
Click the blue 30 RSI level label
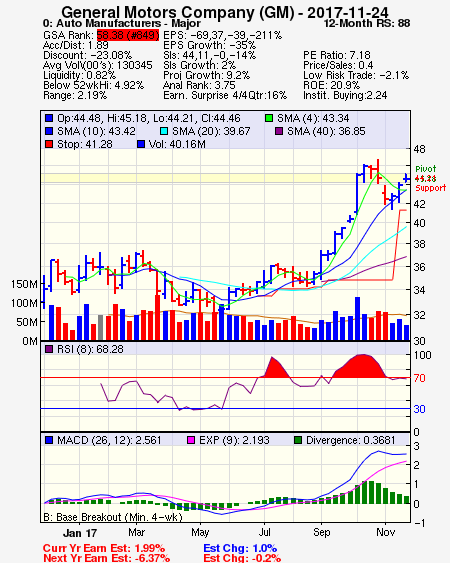point(419,409)
